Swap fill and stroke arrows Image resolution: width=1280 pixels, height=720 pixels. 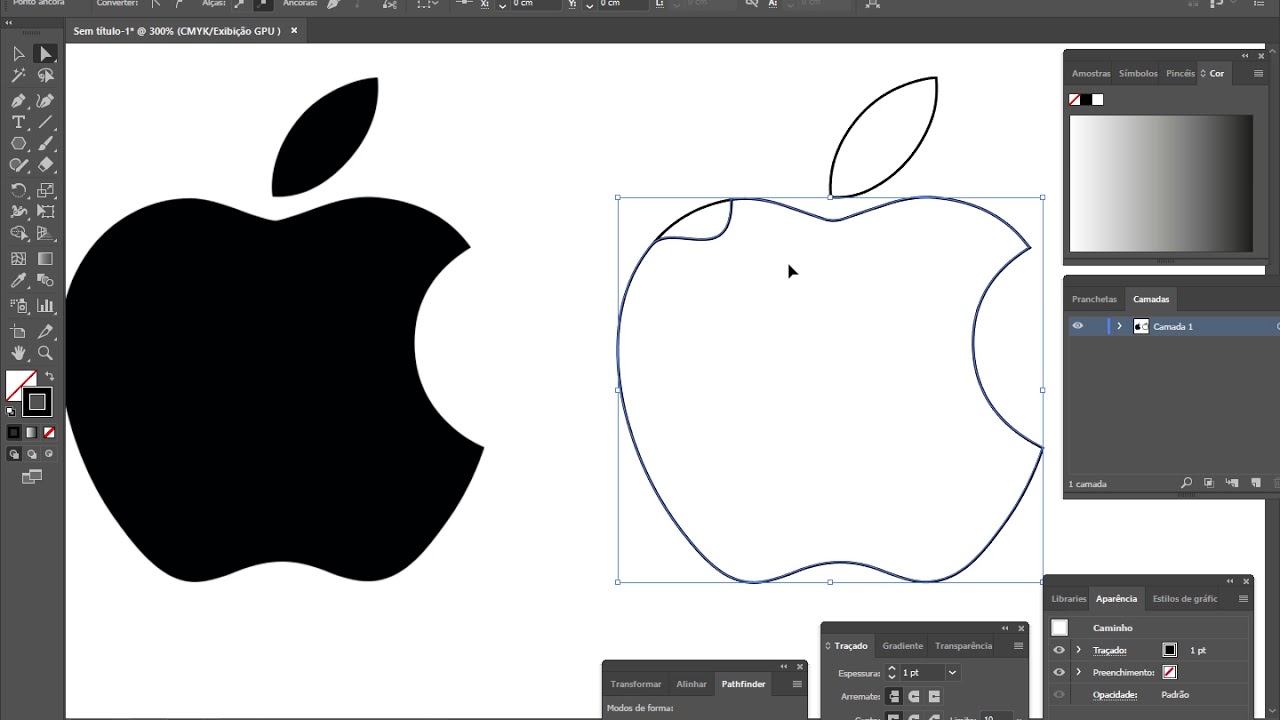click(50, 377)
